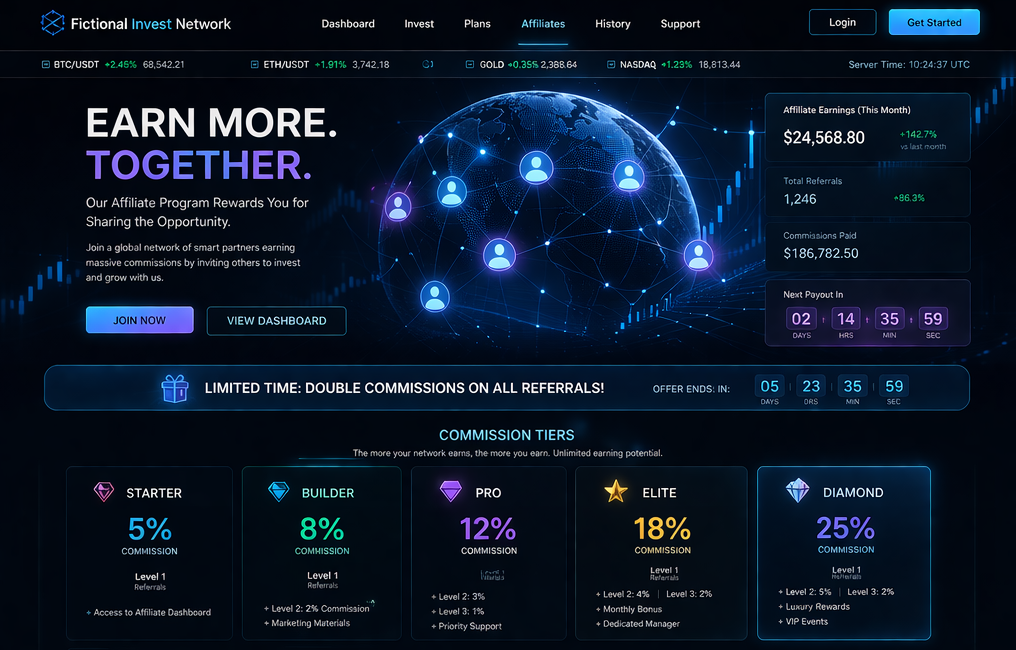1016x650 pixels.
Task: Open the Dashboard nav item
Action: (x=348, y=23)
